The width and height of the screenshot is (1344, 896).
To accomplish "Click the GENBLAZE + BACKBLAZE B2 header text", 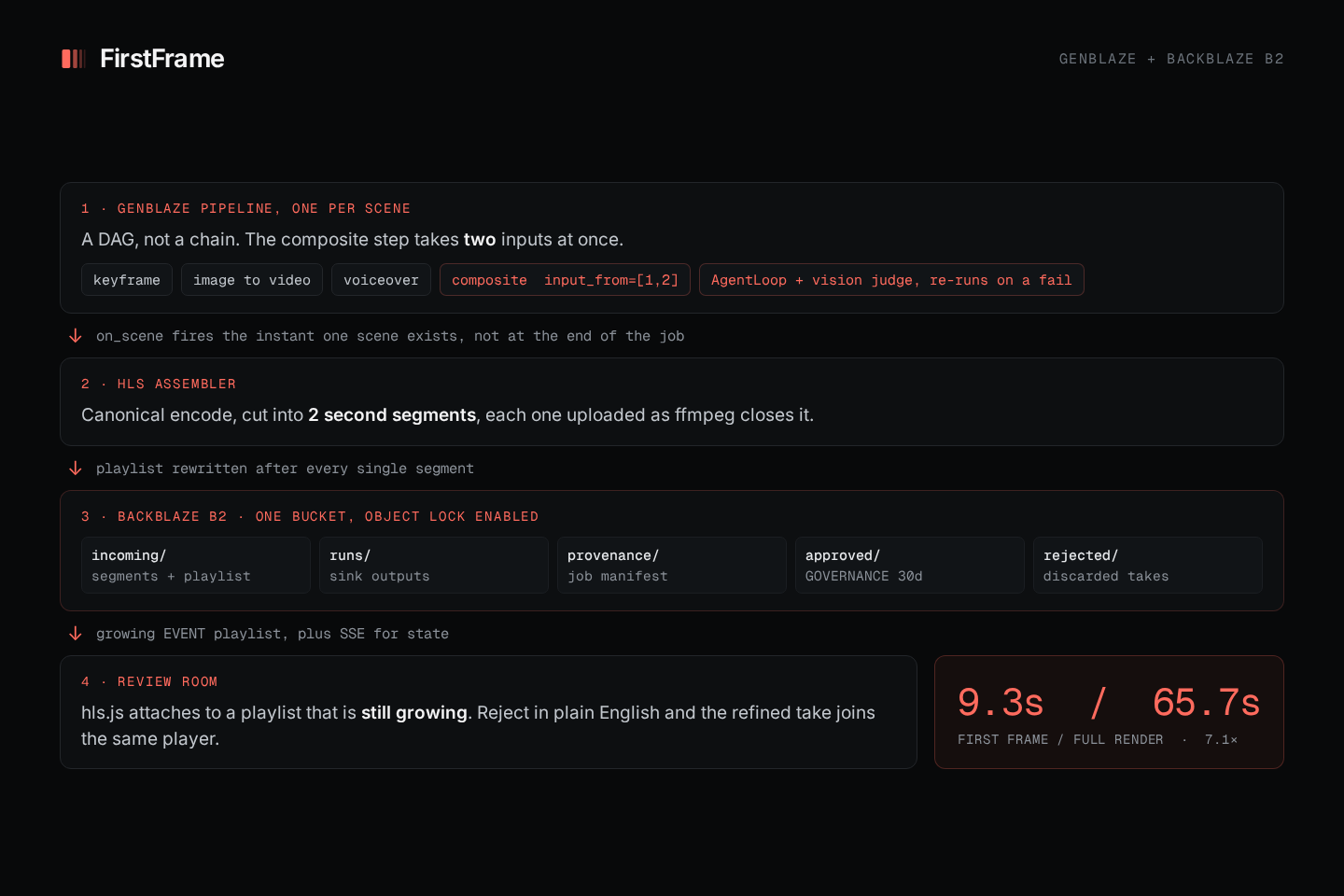I will click(x=1171, y=59).
